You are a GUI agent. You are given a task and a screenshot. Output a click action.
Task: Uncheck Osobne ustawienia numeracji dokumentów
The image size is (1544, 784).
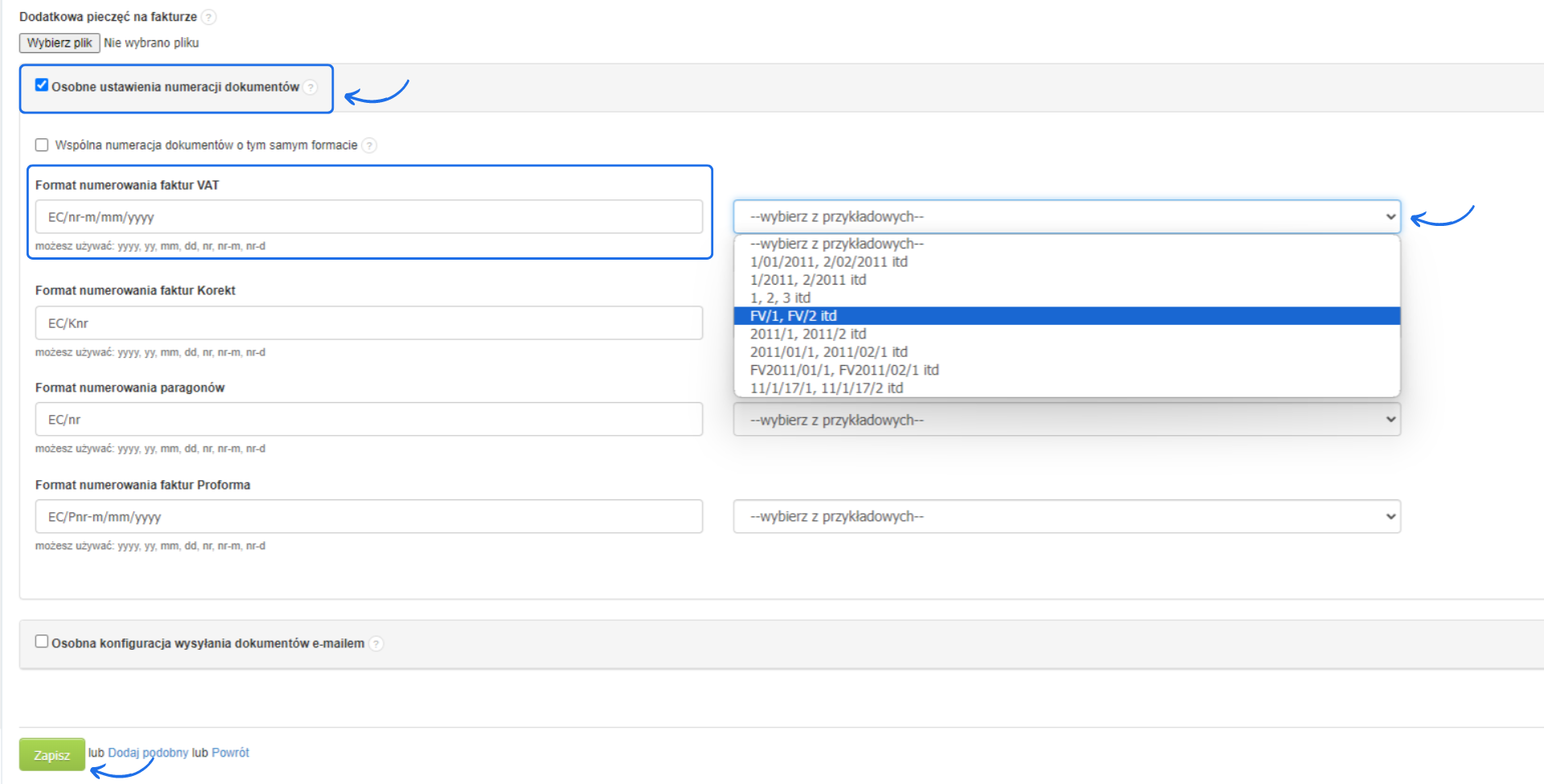coord(42,85)
